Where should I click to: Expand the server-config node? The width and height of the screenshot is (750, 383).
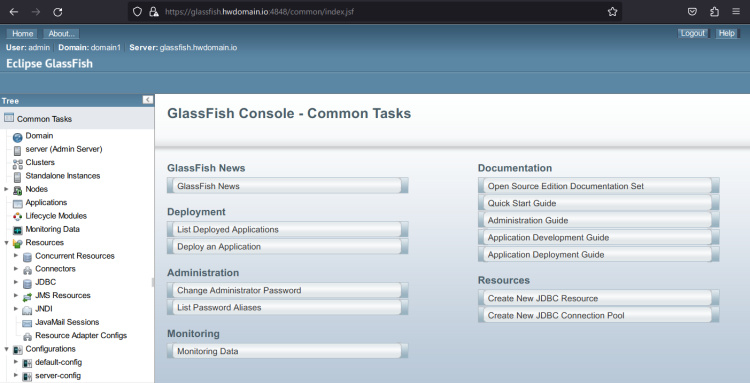16,375
